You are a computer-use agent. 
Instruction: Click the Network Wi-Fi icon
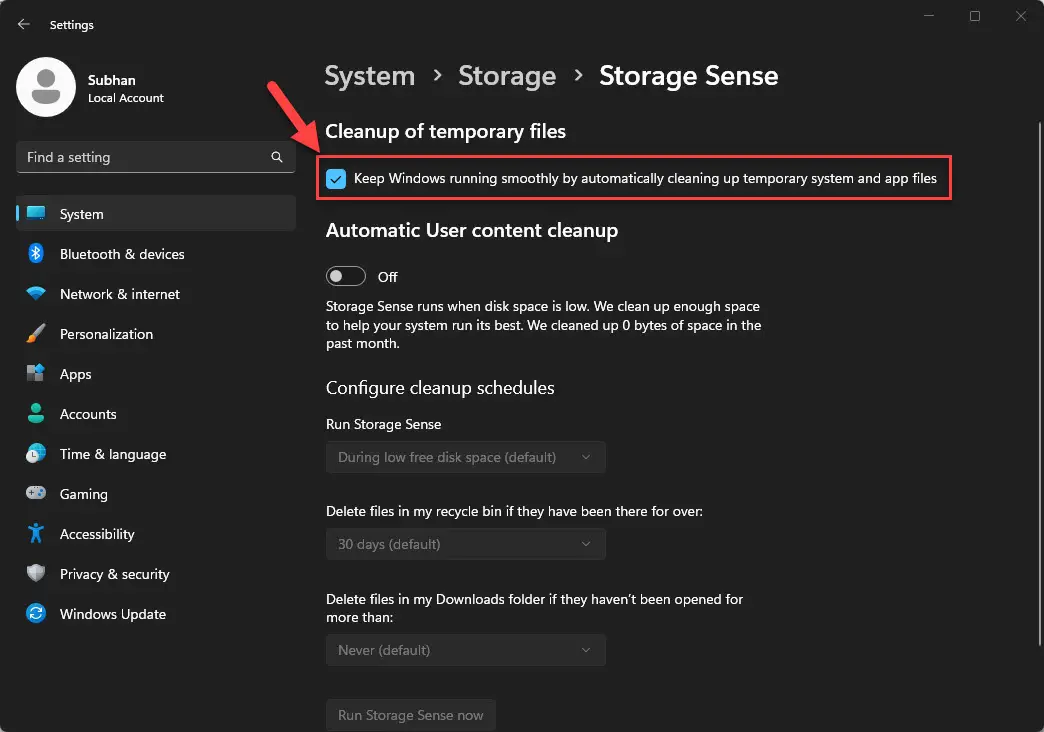(36, 293)
